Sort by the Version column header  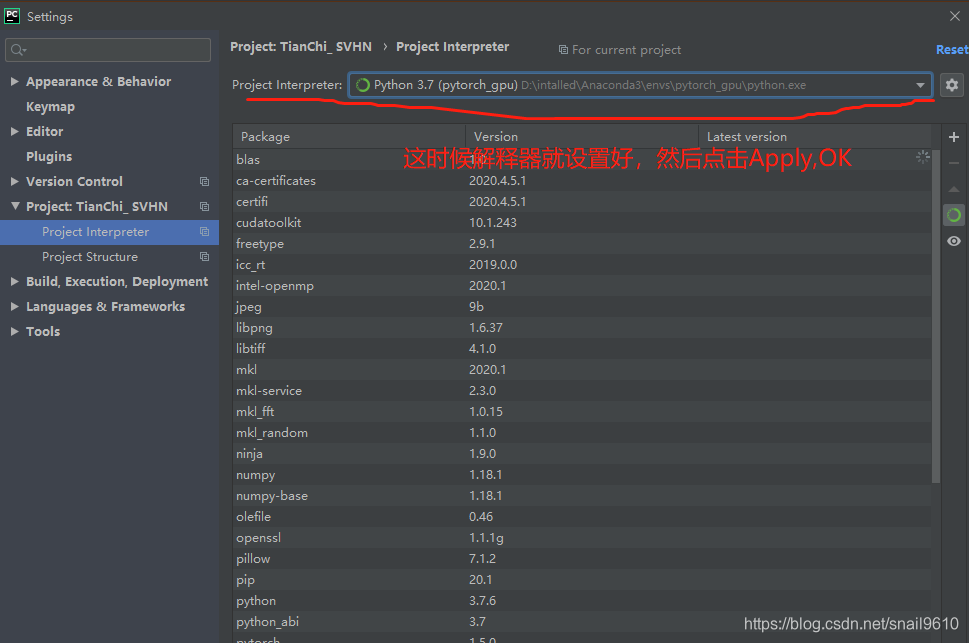tap(582, 137)
